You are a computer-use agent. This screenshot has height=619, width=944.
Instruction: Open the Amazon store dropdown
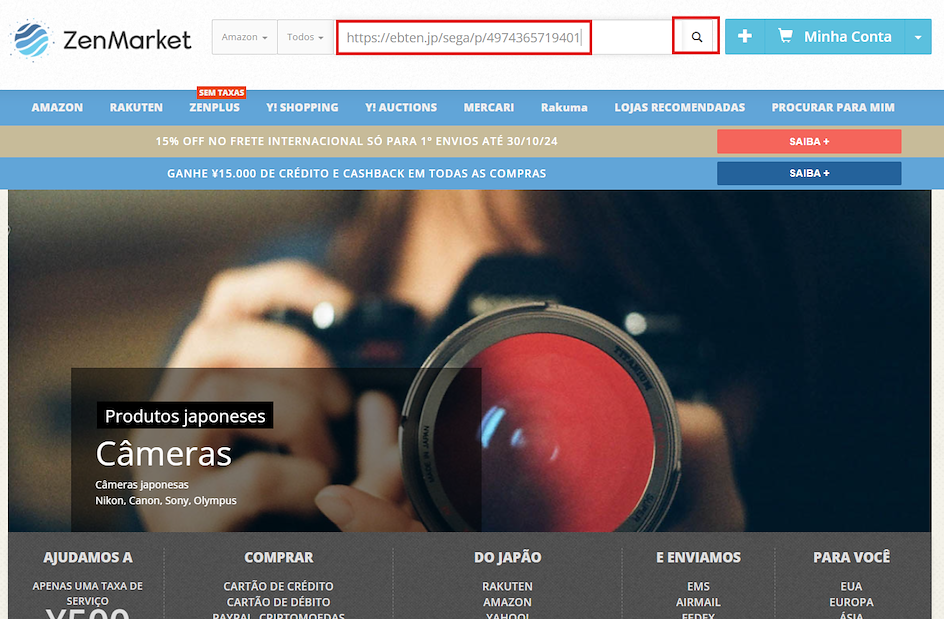[244, 37]
